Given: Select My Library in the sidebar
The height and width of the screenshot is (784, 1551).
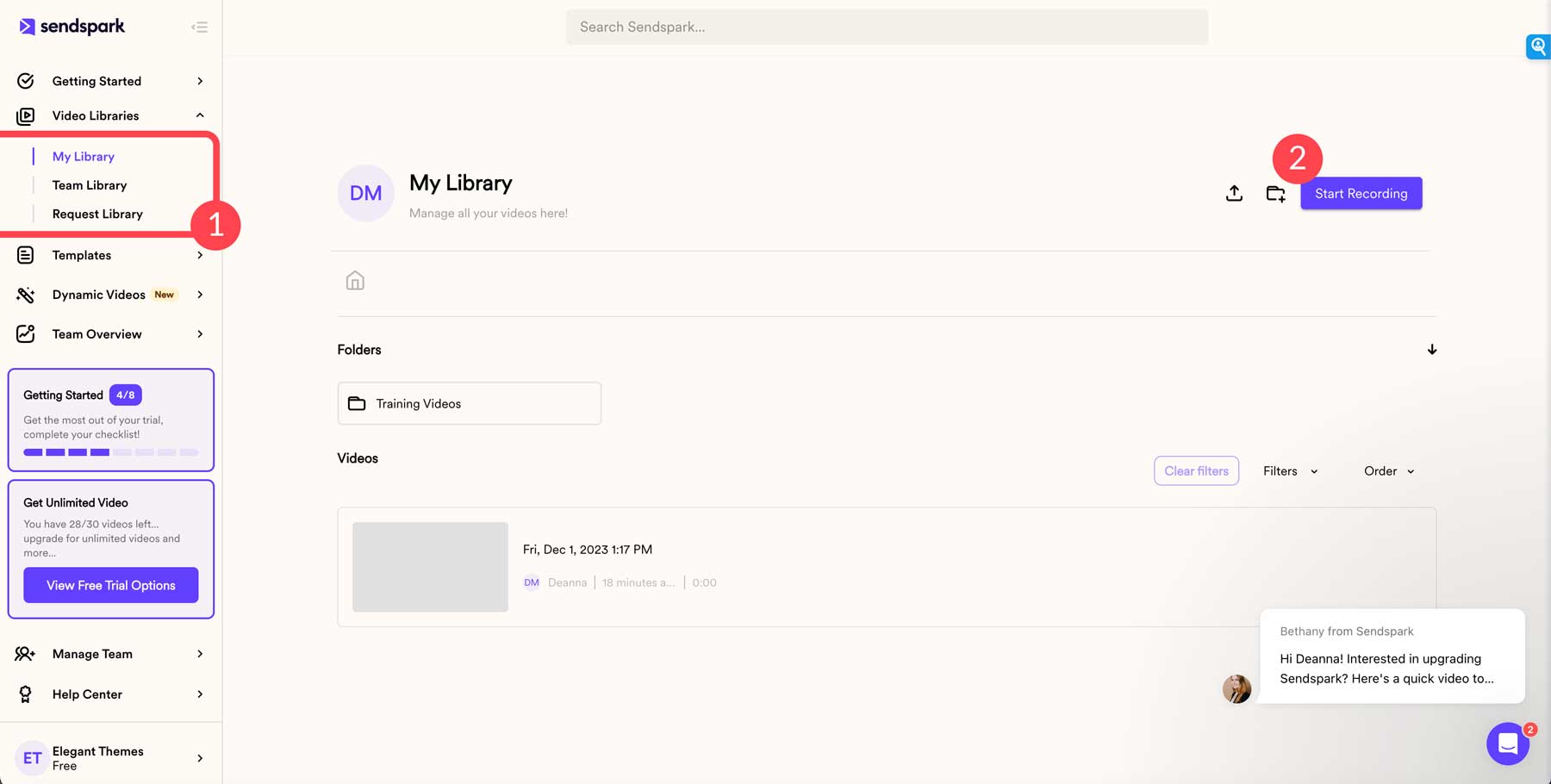Looking at the screenshot, I should click(83, 156).
